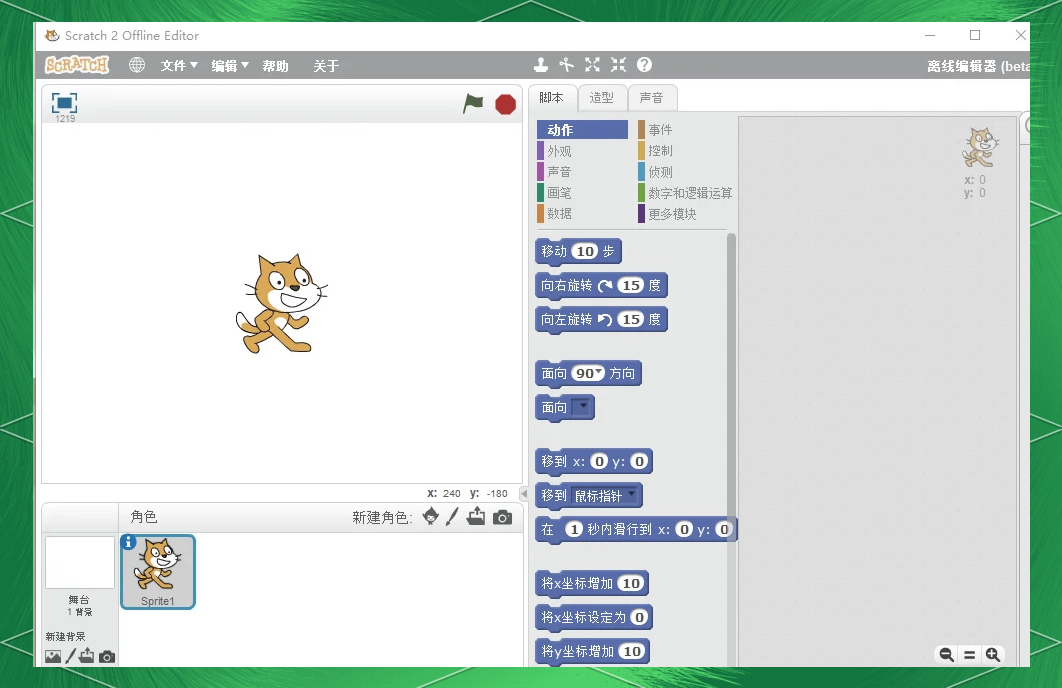Paint a new backdrop icon
1062x688 pixels.
point(70,656)
